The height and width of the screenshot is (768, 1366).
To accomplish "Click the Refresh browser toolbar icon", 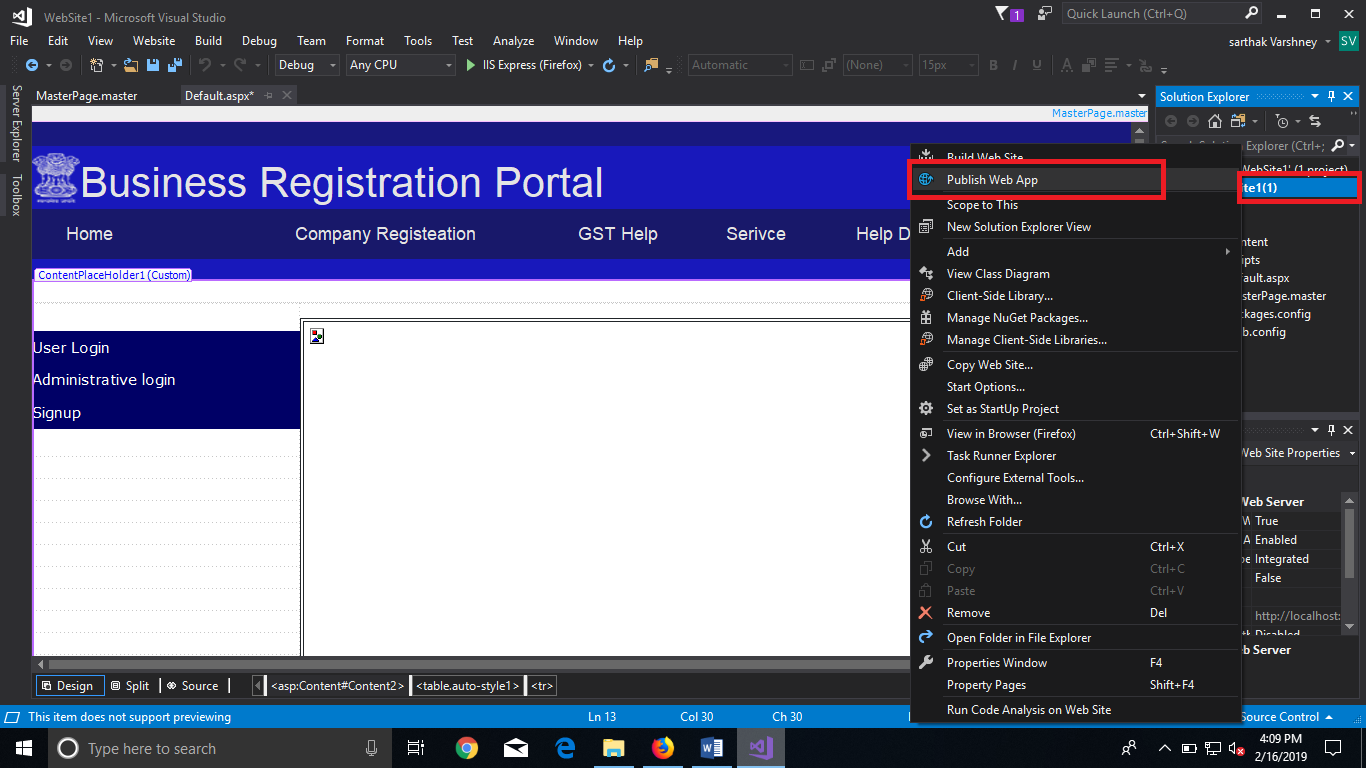I will point(608,65).
